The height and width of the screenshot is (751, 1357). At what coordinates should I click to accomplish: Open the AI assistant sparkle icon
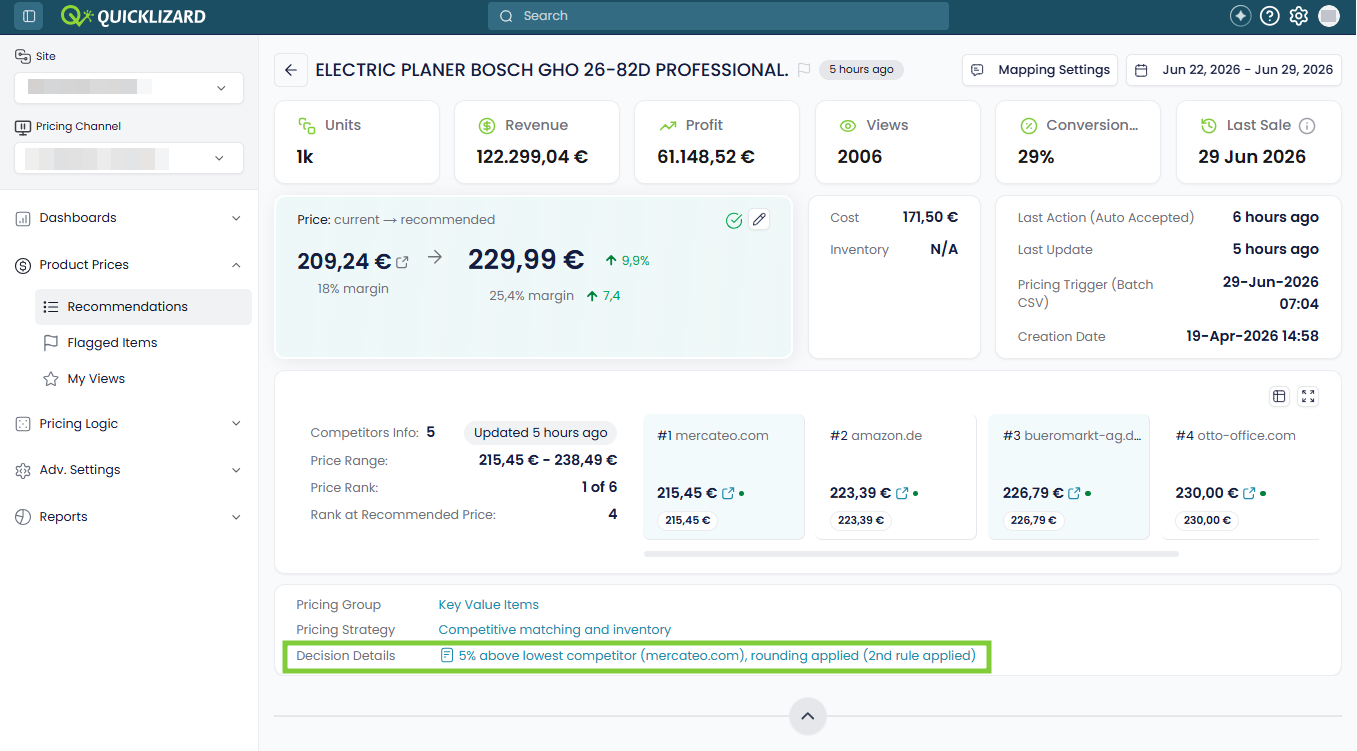1240,16
